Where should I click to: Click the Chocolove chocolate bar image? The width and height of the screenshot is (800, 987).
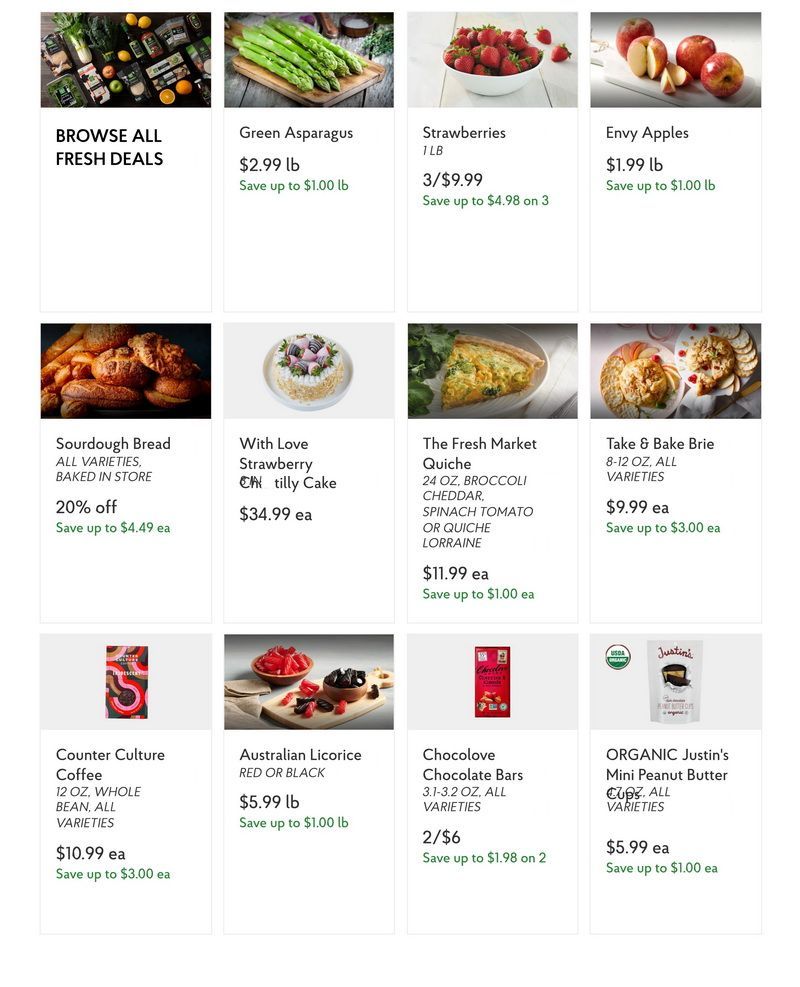(492, 682)
